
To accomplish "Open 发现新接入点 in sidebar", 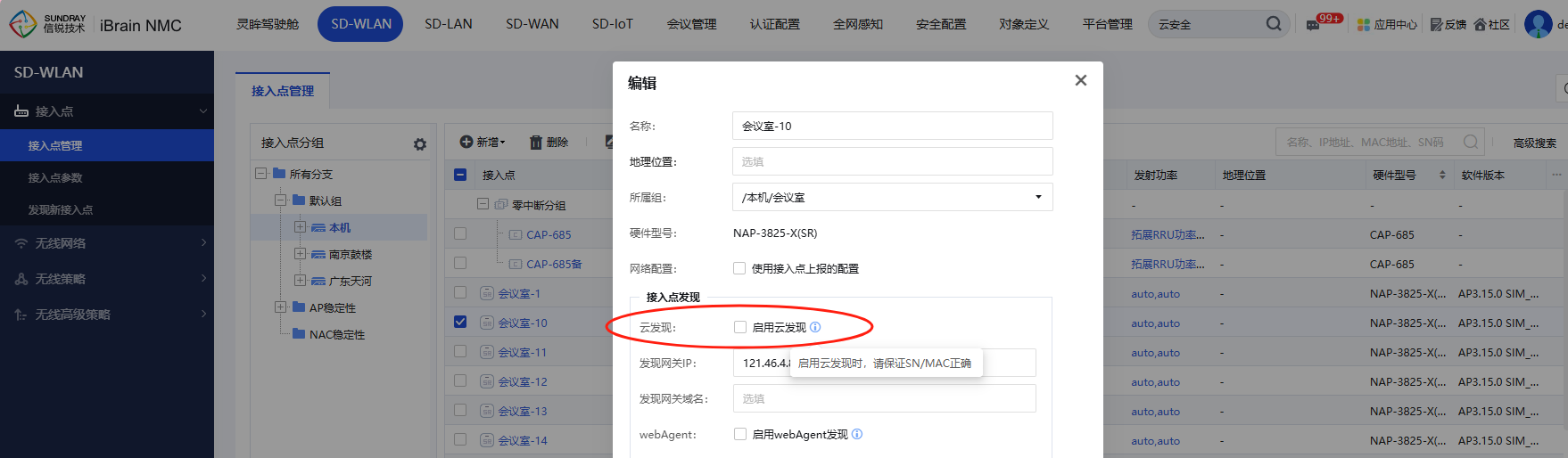I will click(61, 209).
